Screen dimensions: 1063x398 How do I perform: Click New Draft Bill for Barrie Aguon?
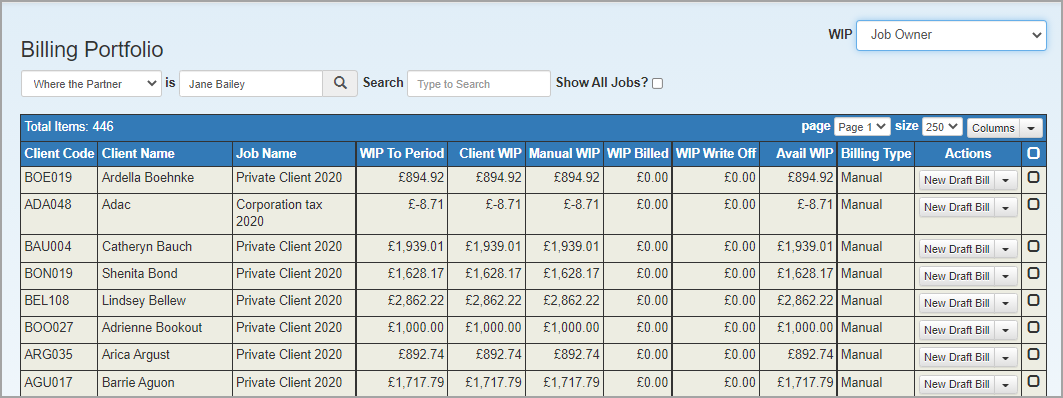[x=957, y=384]
